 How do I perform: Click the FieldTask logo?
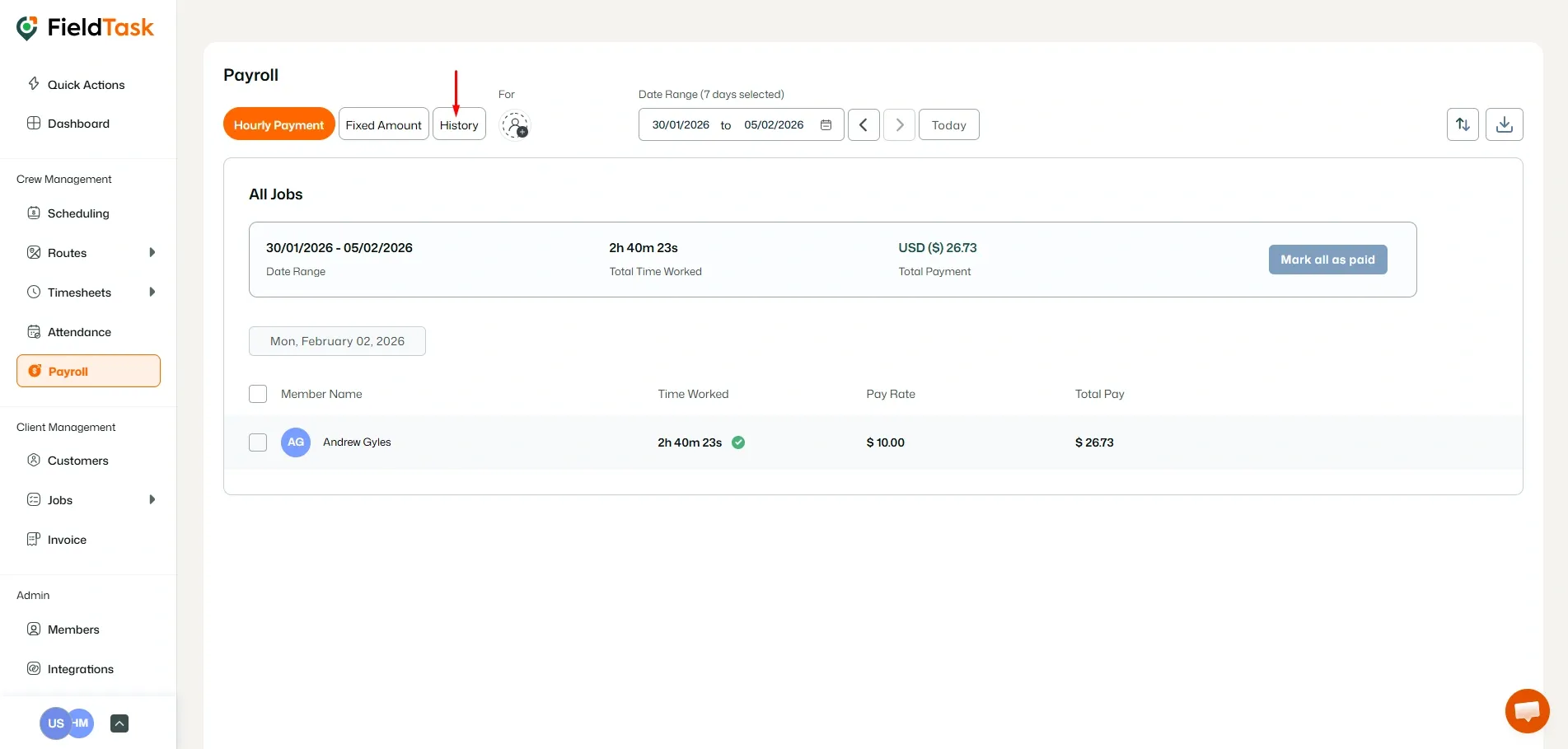[85, 27]
